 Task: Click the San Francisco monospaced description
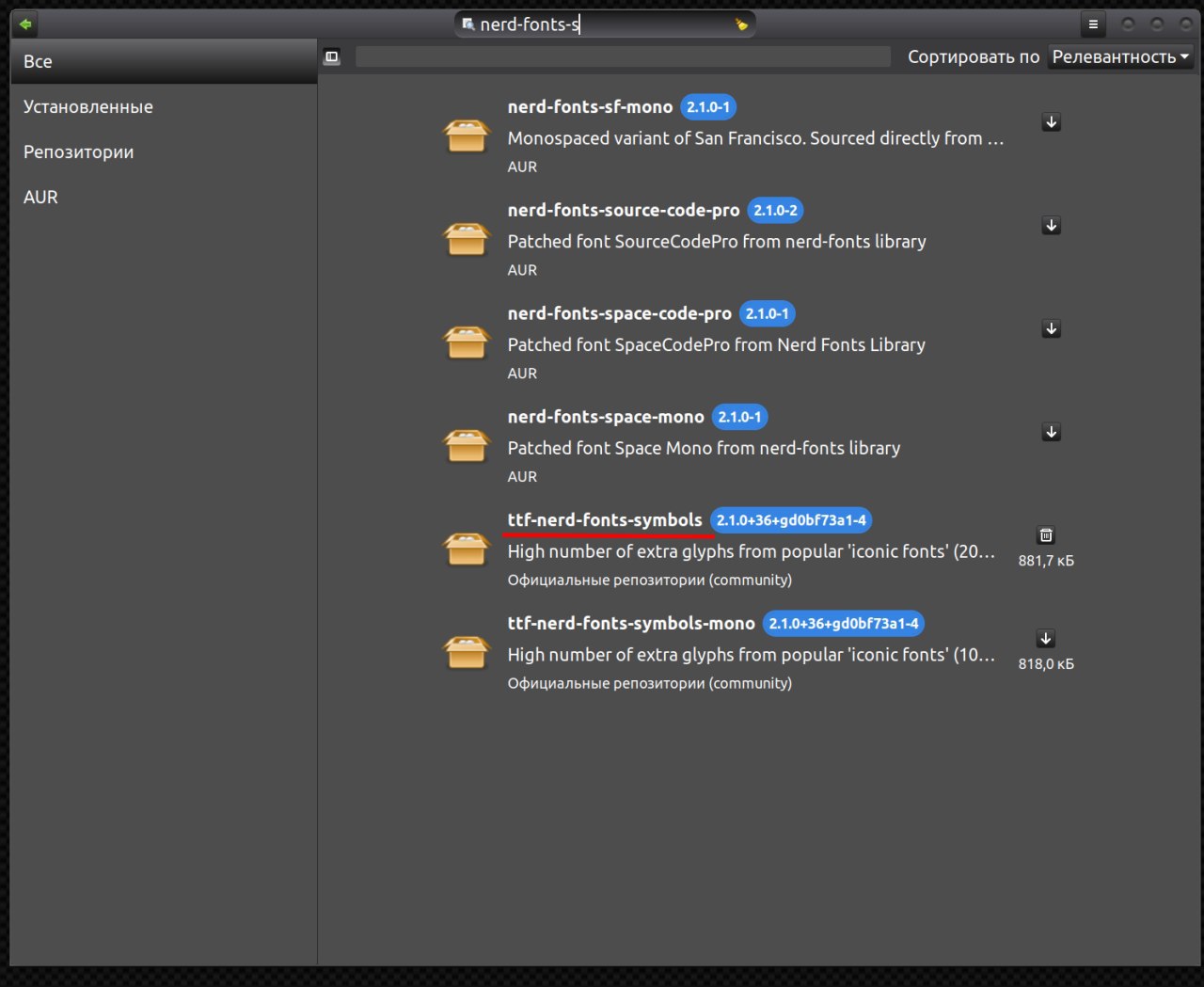point(755,138)
